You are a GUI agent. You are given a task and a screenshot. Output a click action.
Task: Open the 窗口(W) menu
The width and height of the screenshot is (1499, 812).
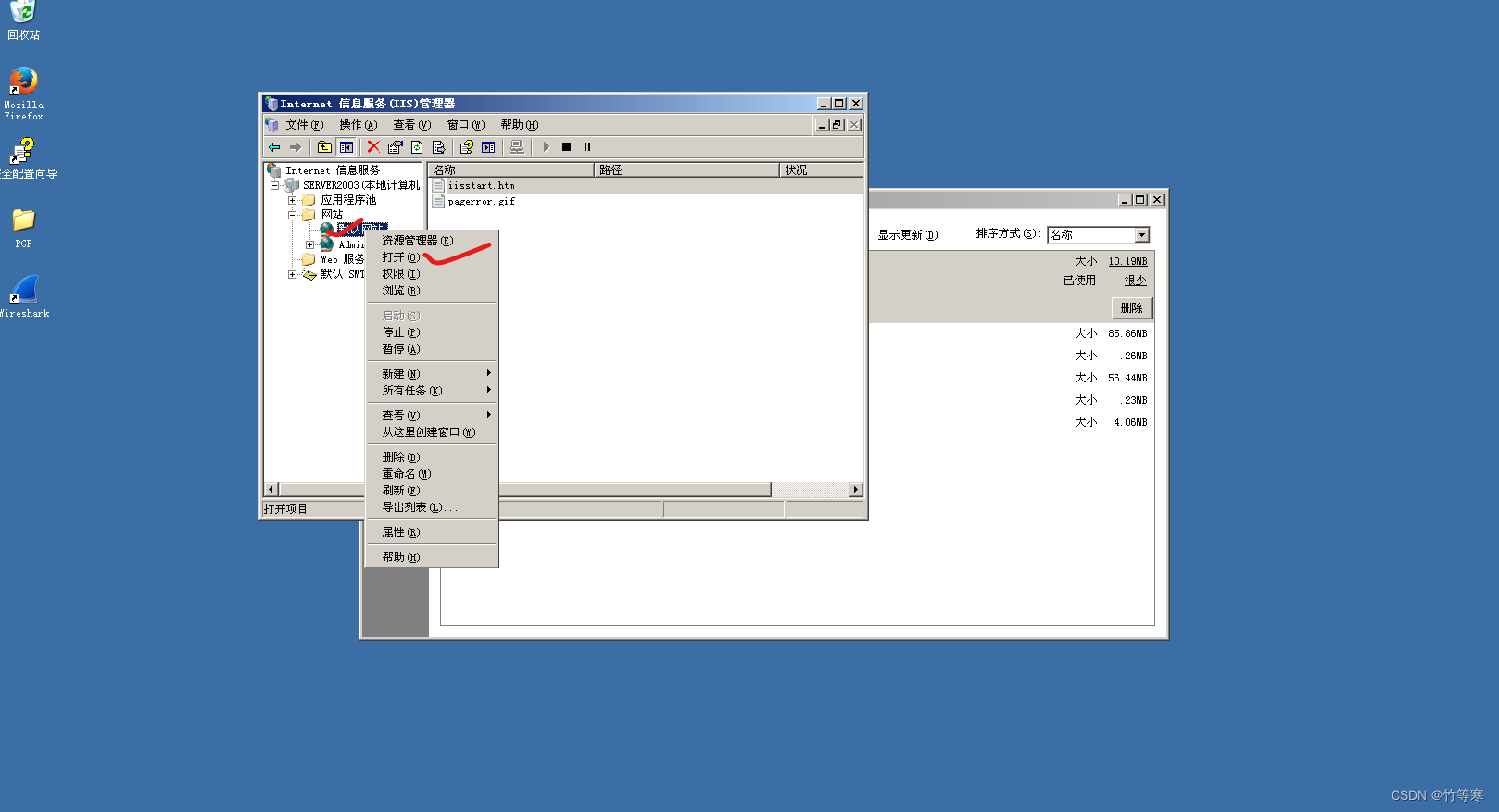point(466,125)
